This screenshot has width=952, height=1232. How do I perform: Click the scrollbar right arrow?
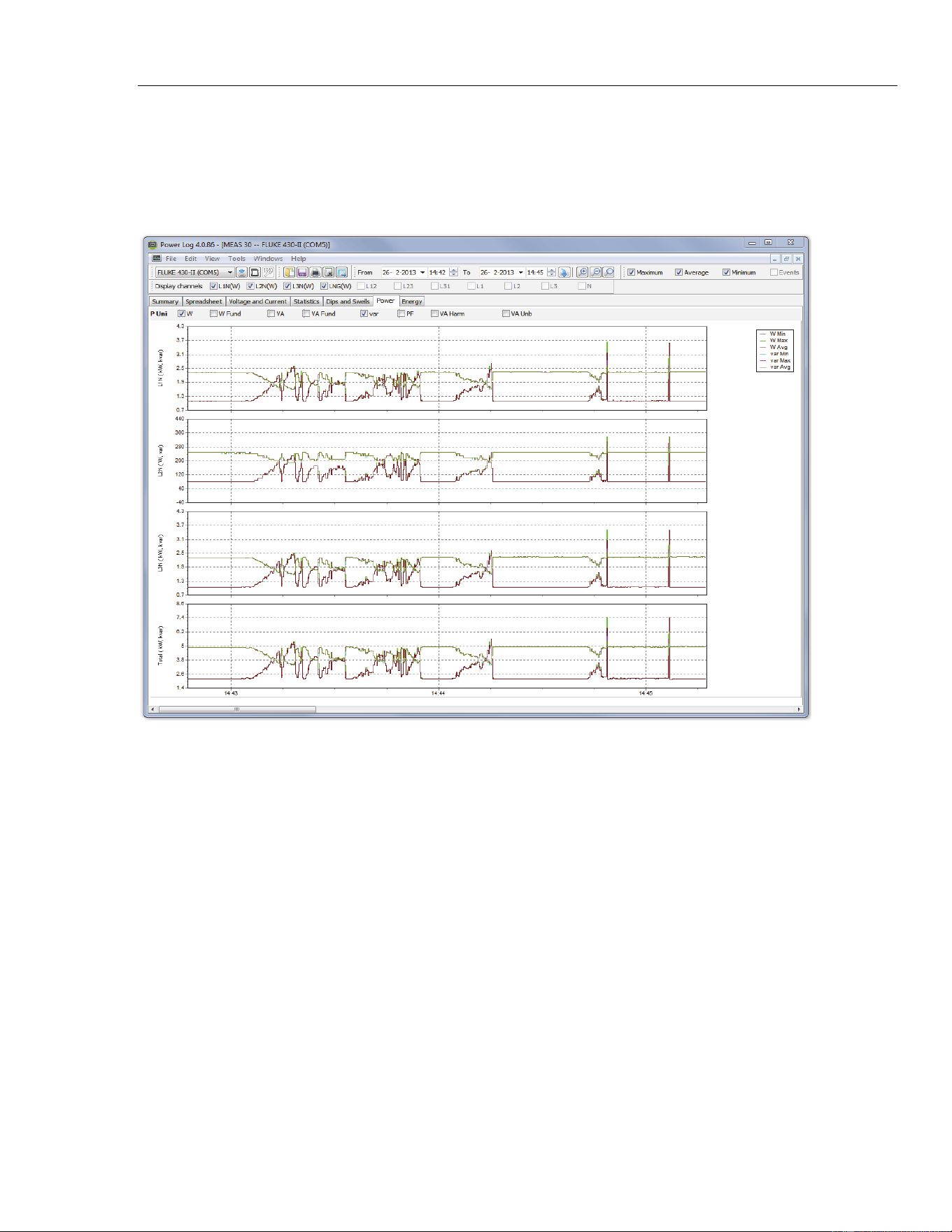[799, 709]
